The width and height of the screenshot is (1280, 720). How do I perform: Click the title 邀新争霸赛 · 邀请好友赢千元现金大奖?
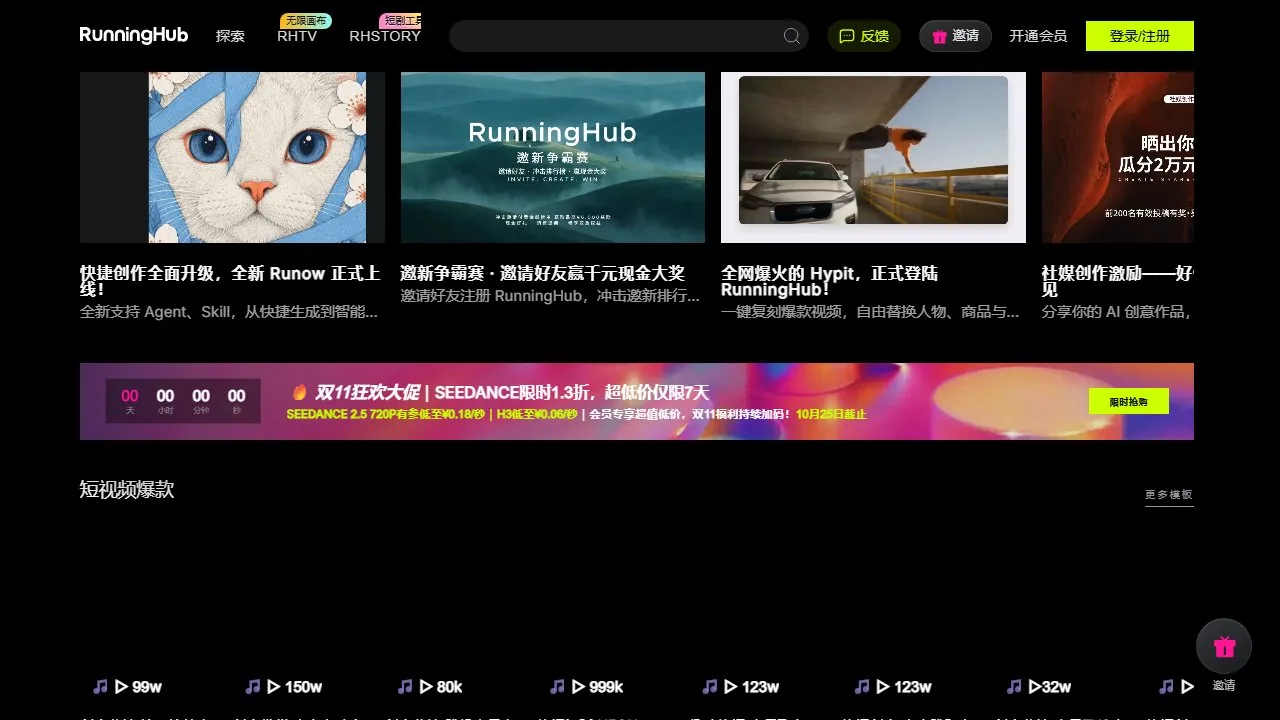click(543, 273)
